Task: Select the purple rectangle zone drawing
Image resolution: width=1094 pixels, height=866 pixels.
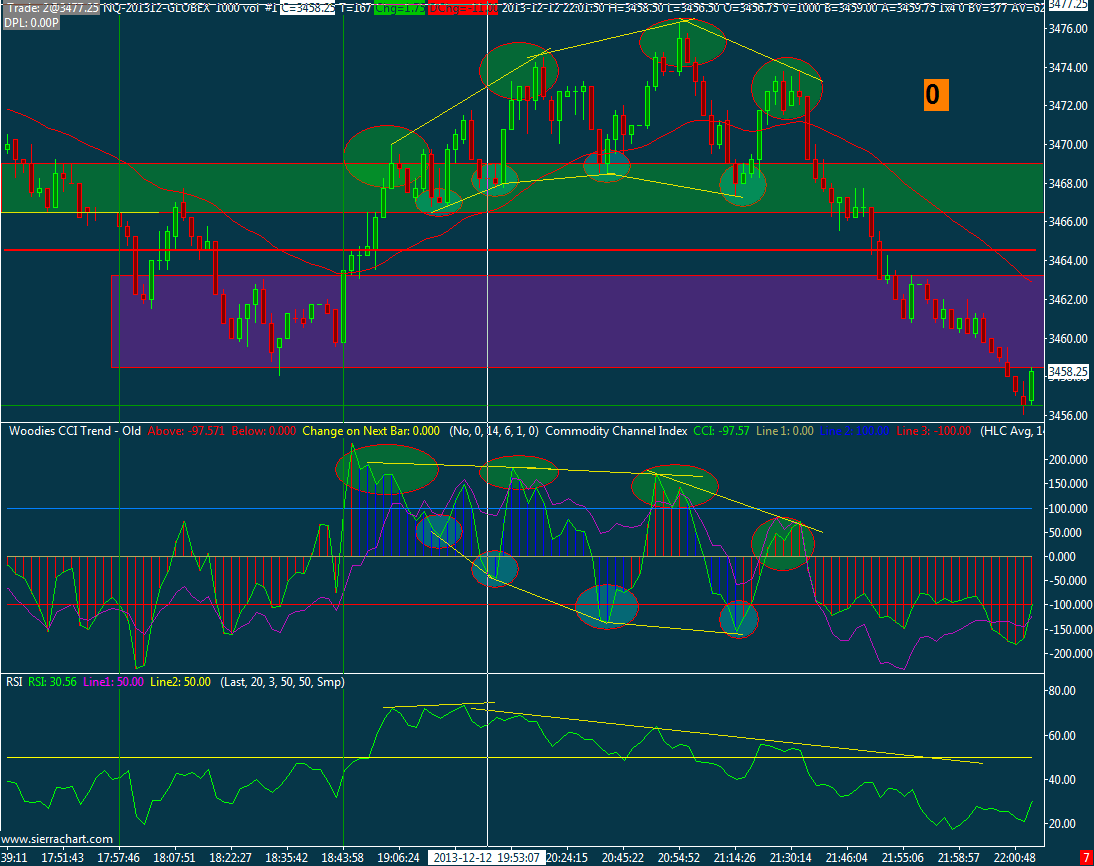Action: [x=578, y=321]
